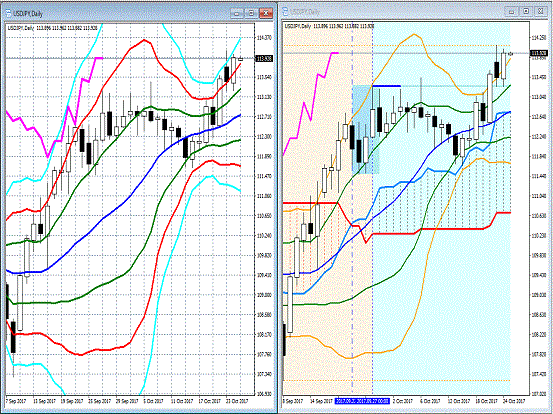
Task: Minimize the left USDJPY chart window
Action: click(237, 13)
